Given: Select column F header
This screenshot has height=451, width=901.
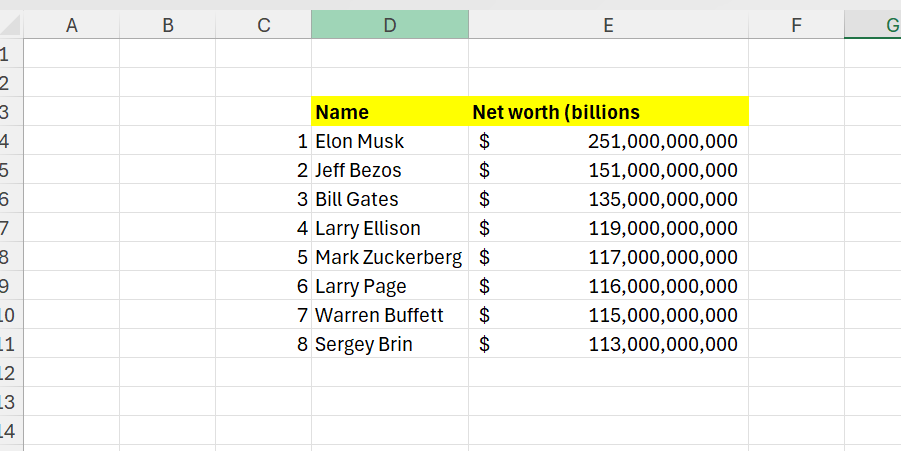Looking at the screenshot, I should tap(796, 25).
